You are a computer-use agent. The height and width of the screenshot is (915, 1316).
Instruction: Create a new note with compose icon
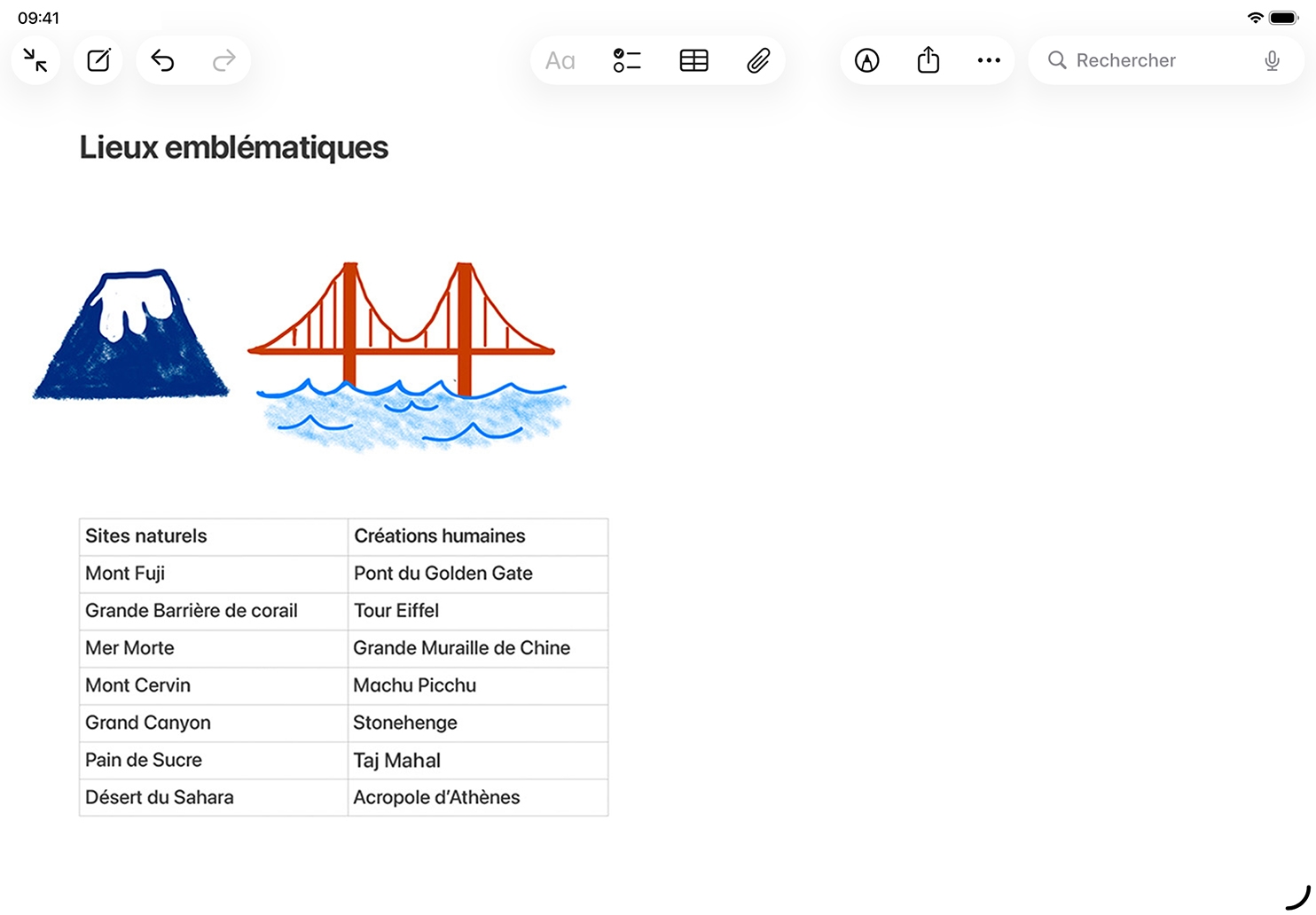[x=98, y=60]
